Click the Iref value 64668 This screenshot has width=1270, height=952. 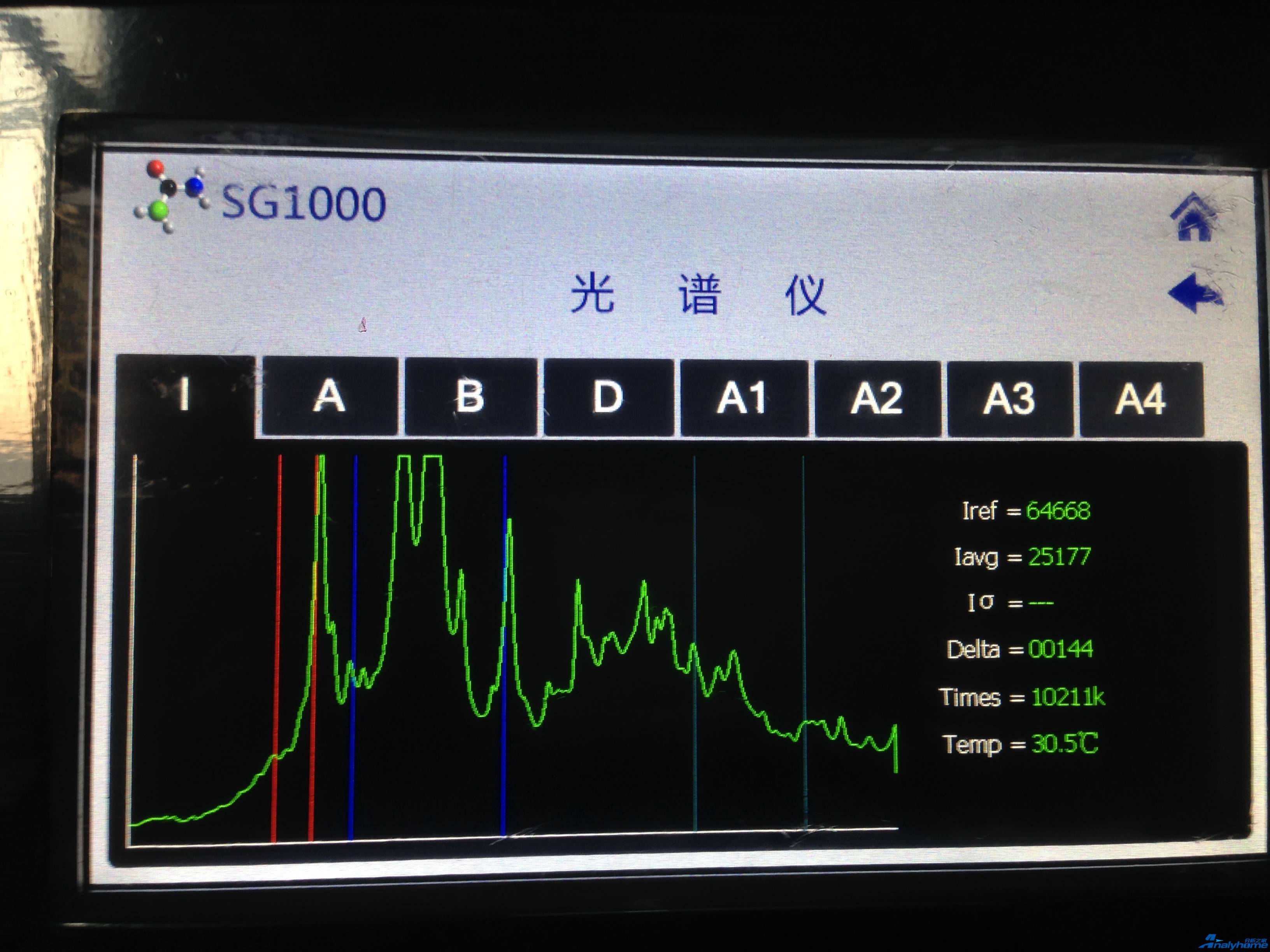coord(1058,511)
